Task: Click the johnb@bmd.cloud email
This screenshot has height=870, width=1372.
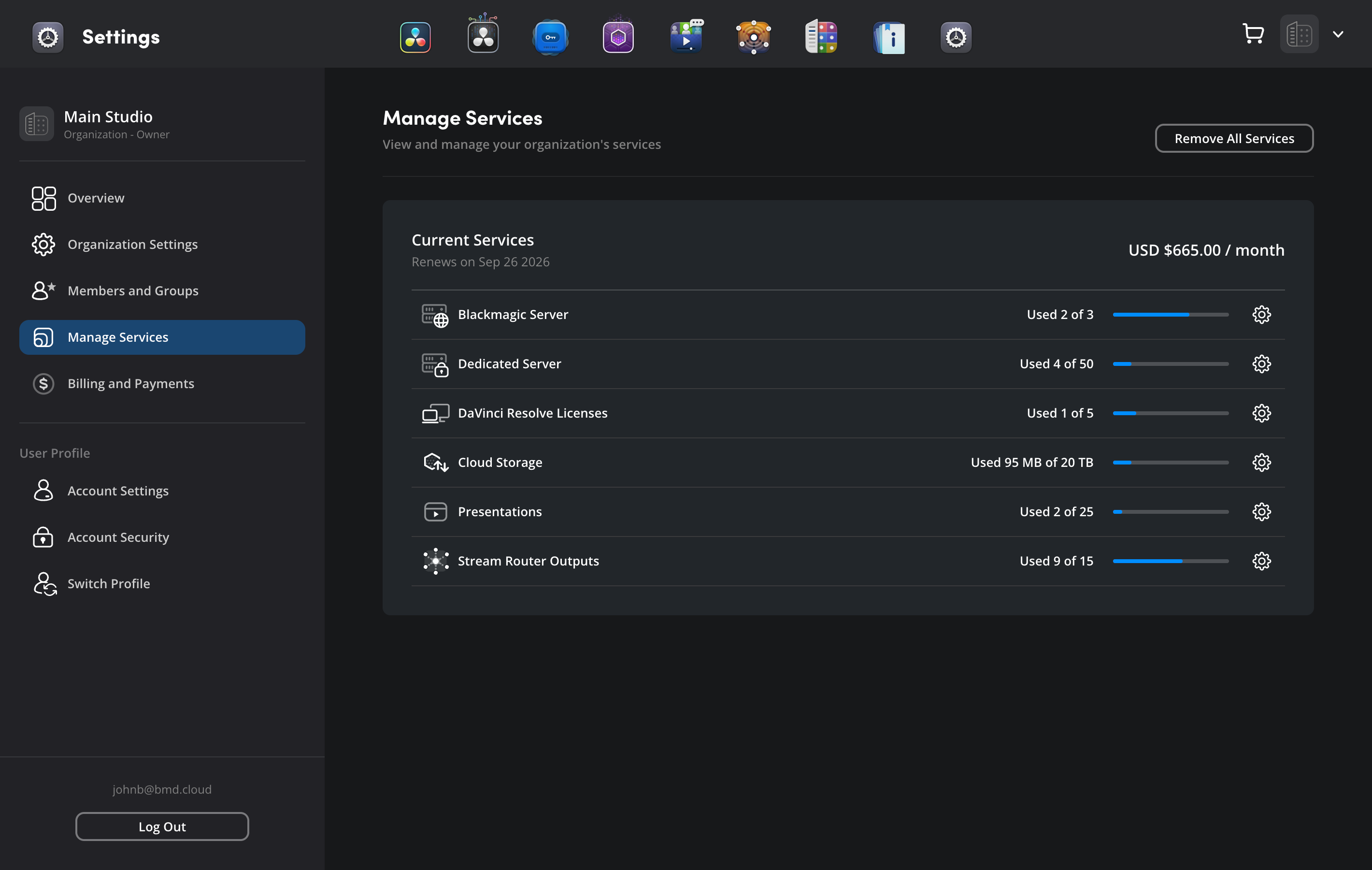Action: click(162, 790)
